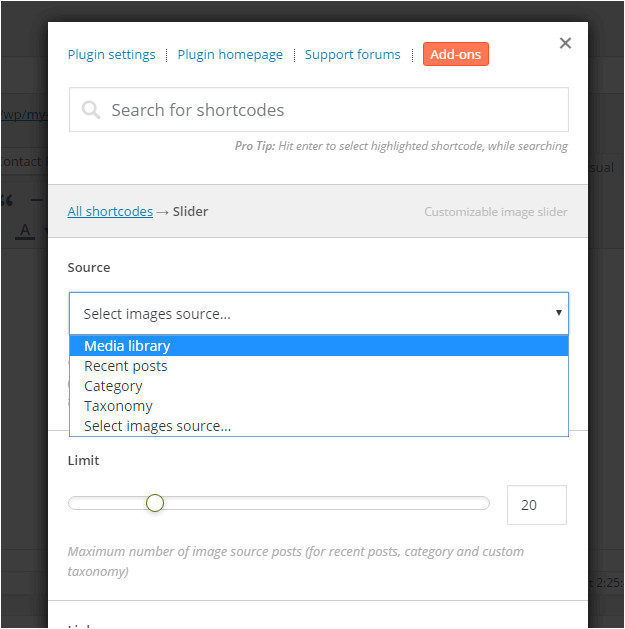Click the Limit value field showing 20
The image size is (625, 629).
536,505
